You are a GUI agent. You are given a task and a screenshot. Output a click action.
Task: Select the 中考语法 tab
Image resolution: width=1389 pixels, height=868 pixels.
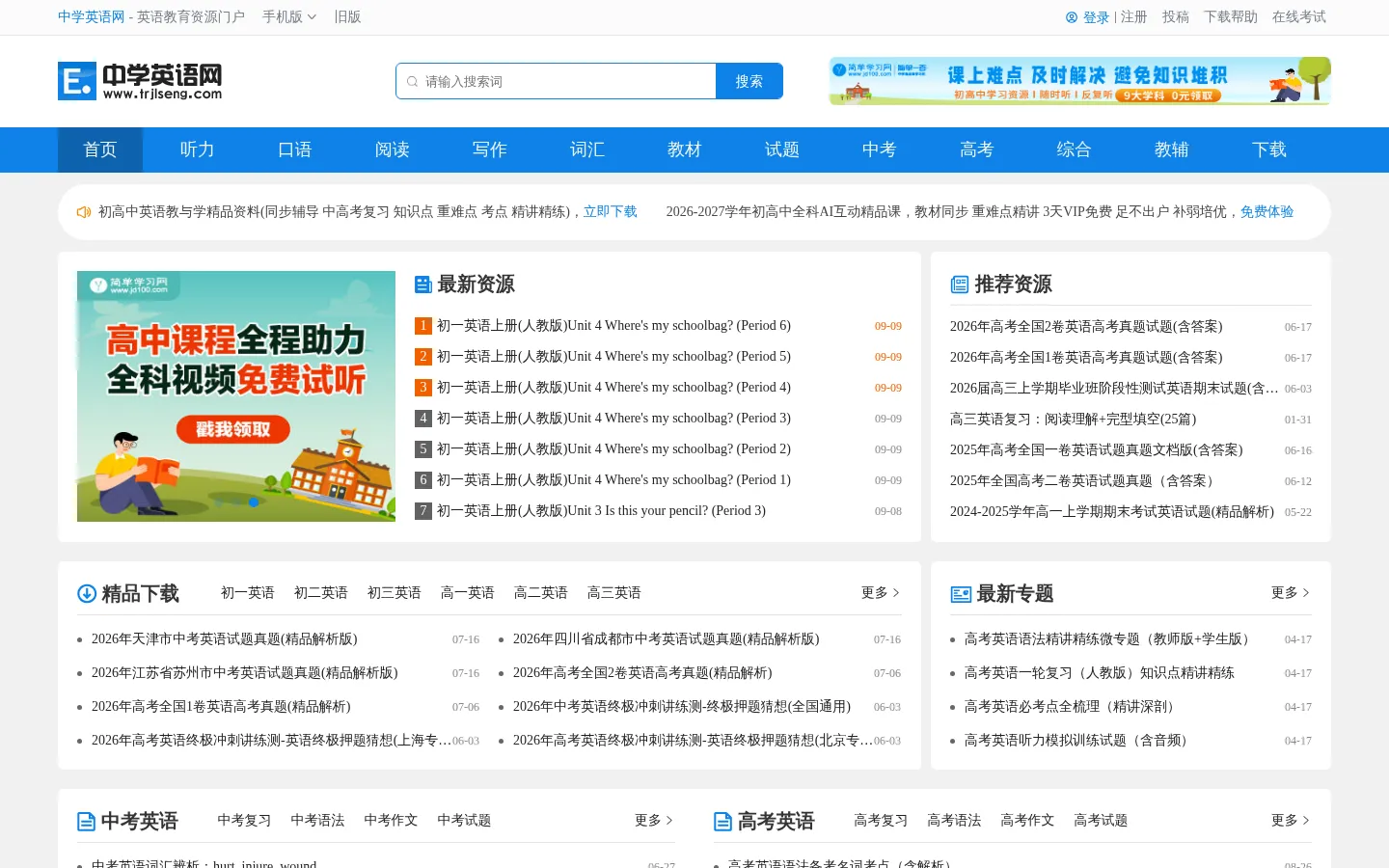pyautogui.click(x=317, y=821)
